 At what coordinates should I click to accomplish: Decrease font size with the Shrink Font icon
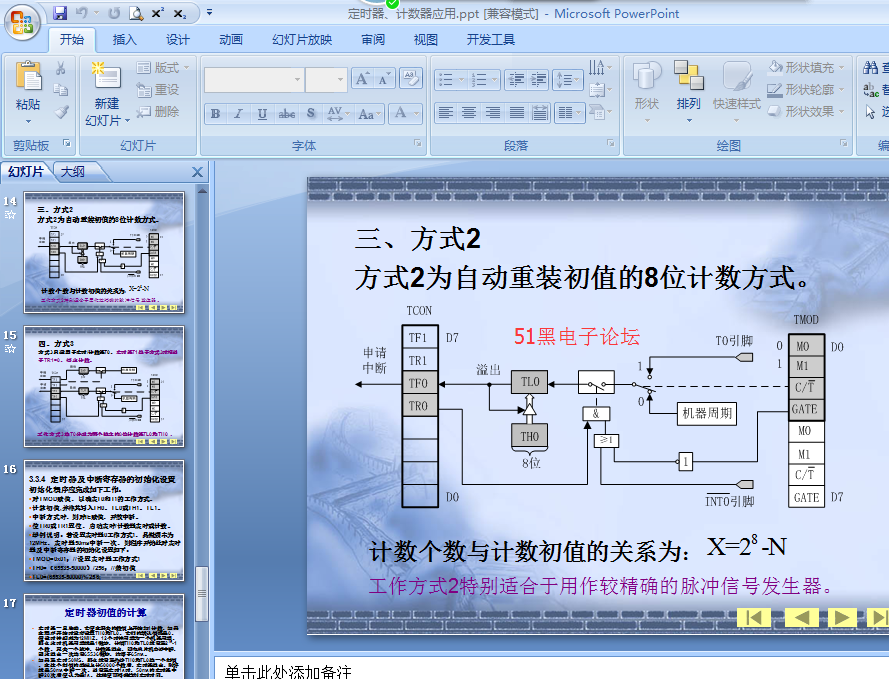[384, 79]
